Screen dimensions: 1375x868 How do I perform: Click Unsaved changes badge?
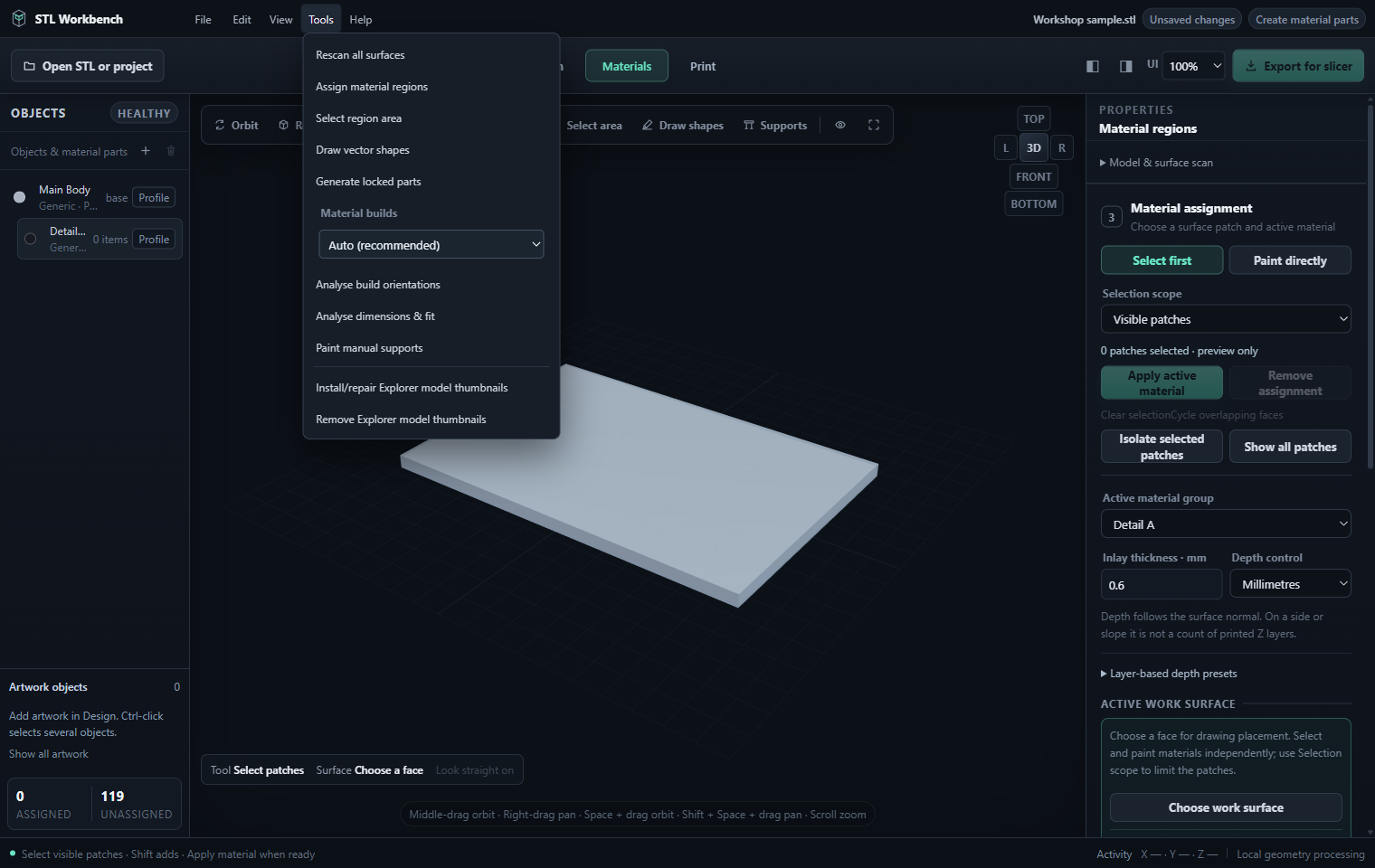[1191, 19]
